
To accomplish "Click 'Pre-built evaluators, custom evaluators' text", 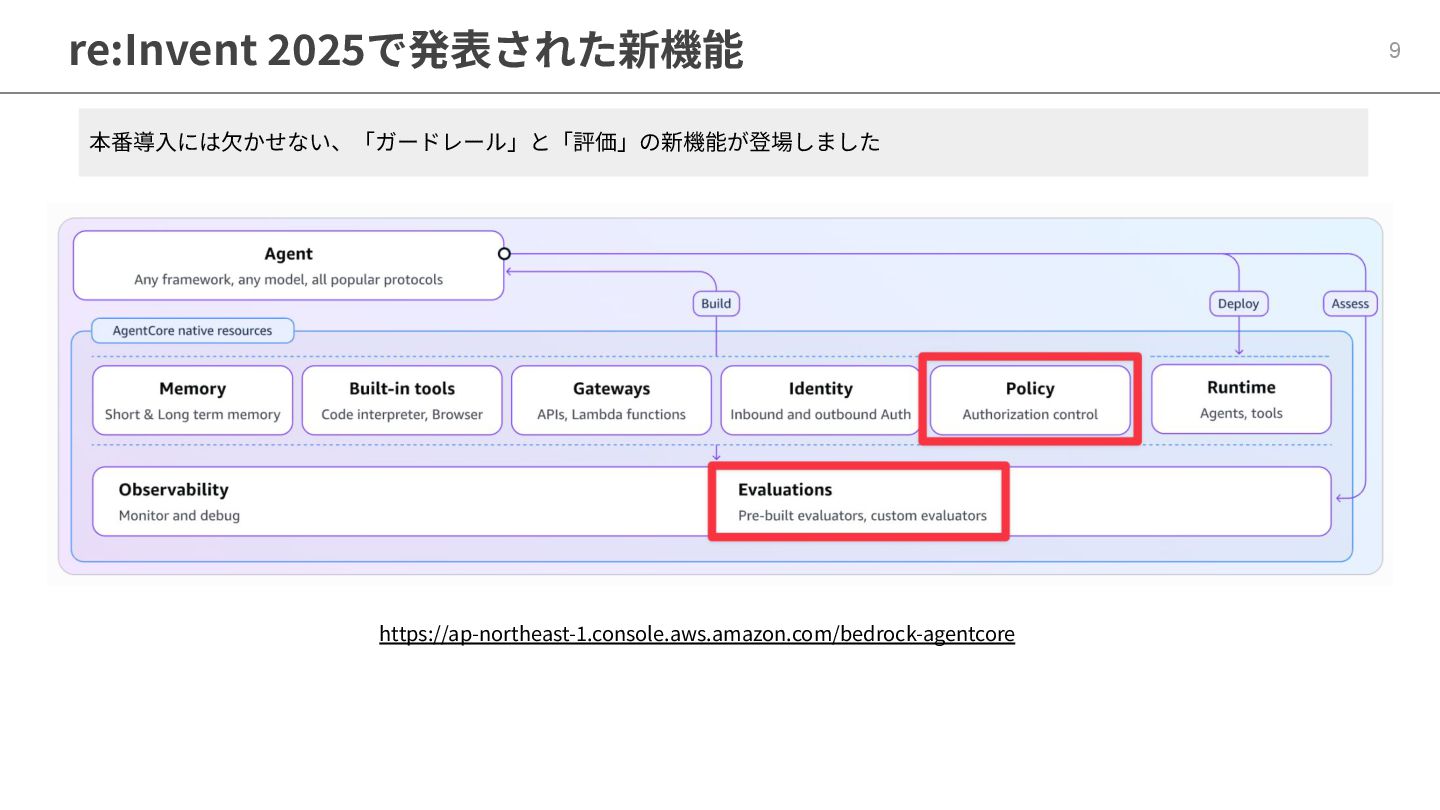I will (862, 516).
